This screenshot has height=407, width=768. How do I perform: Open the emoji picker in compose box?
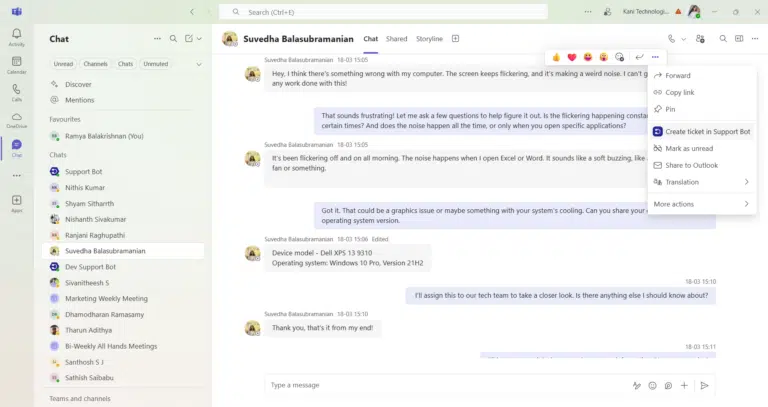653,385
